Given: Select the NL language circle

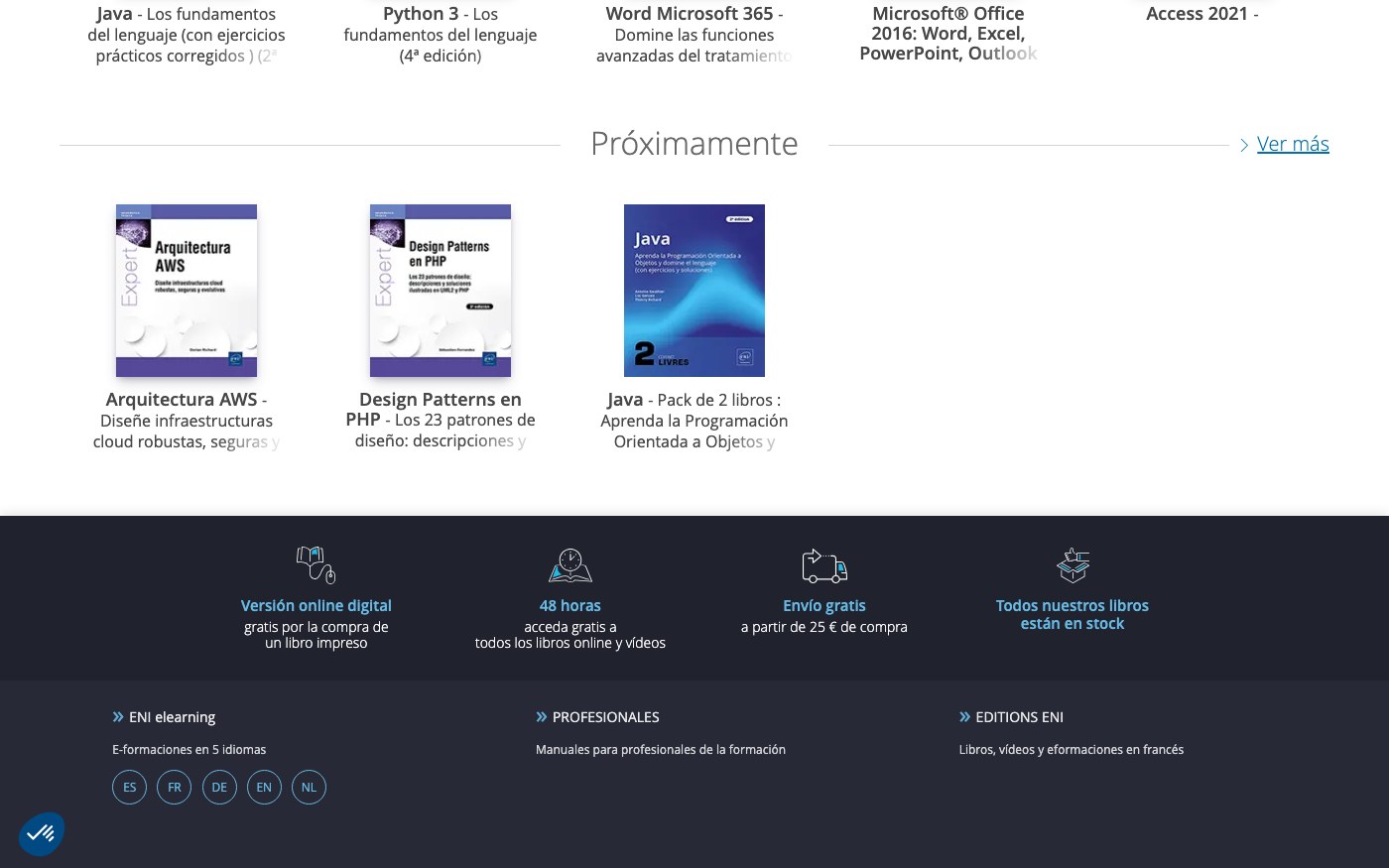Looking at the screenshot, I should click(309, 788).
